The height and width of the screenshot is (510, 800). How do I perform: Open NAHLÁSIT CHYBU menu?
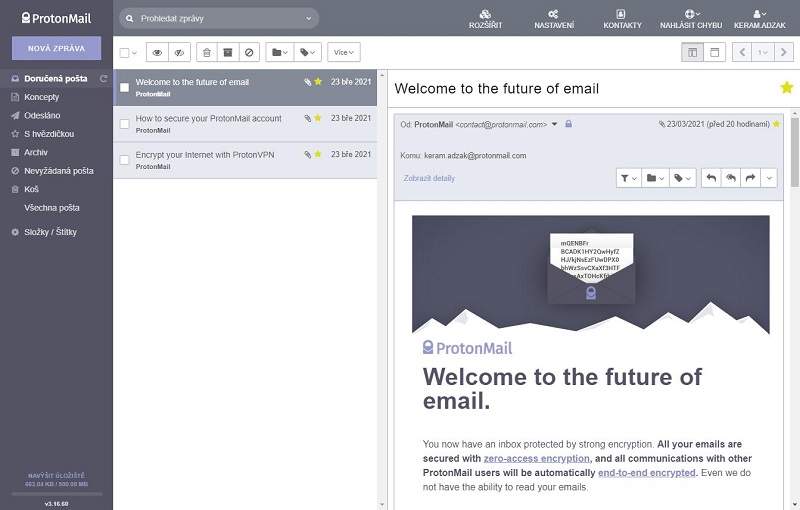[x=691, y=18]
